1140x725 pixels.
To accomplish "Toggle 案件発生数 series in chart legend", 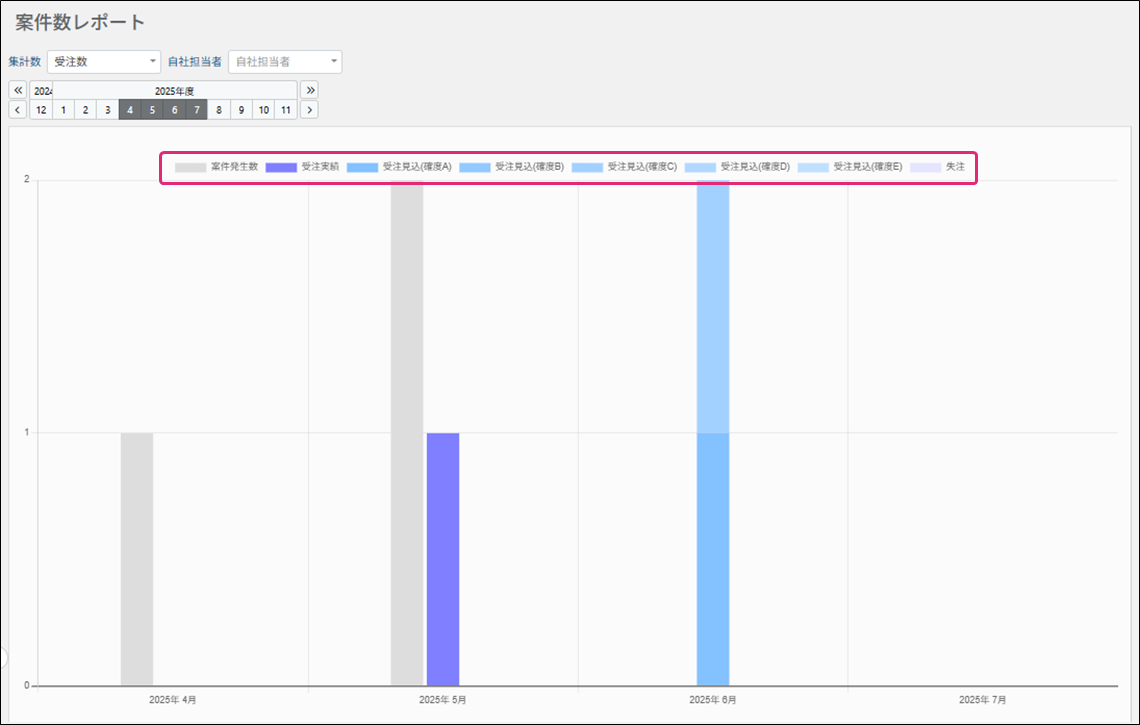I will click(x=217, y=167).
